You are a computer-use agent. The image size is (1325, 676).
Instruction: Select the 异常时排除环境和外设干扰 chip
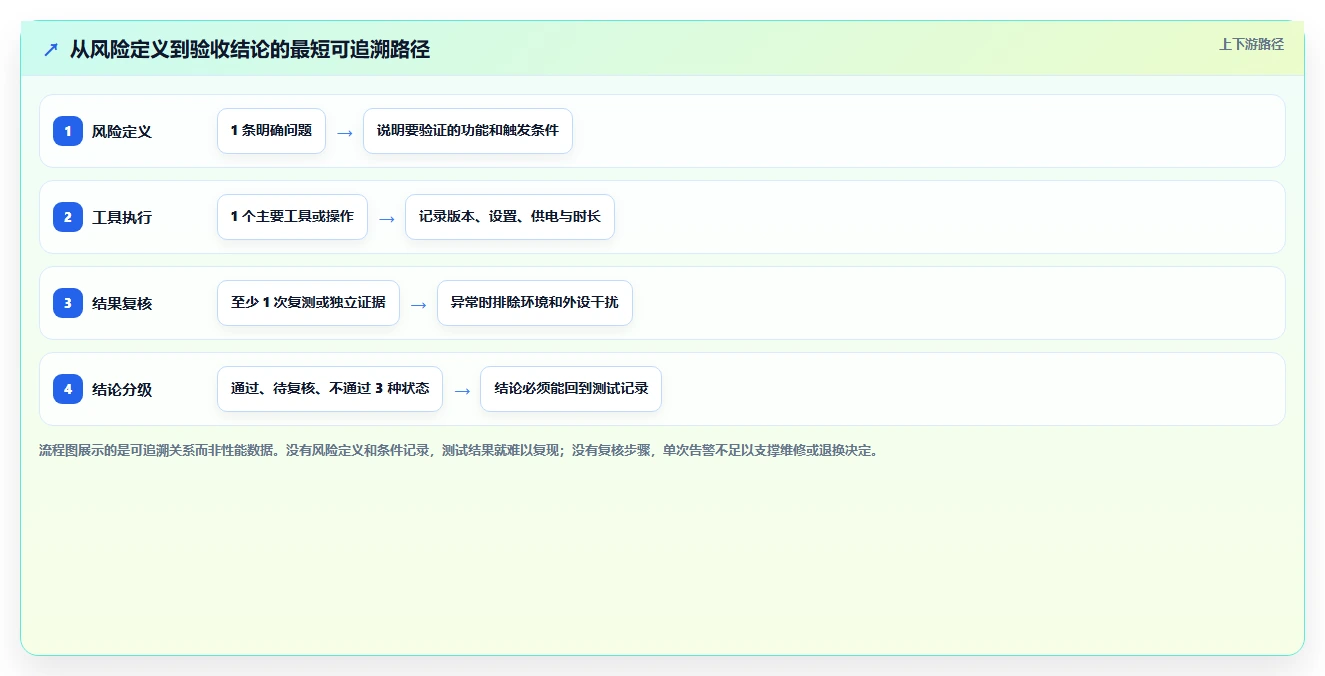(x=535, y=303)
